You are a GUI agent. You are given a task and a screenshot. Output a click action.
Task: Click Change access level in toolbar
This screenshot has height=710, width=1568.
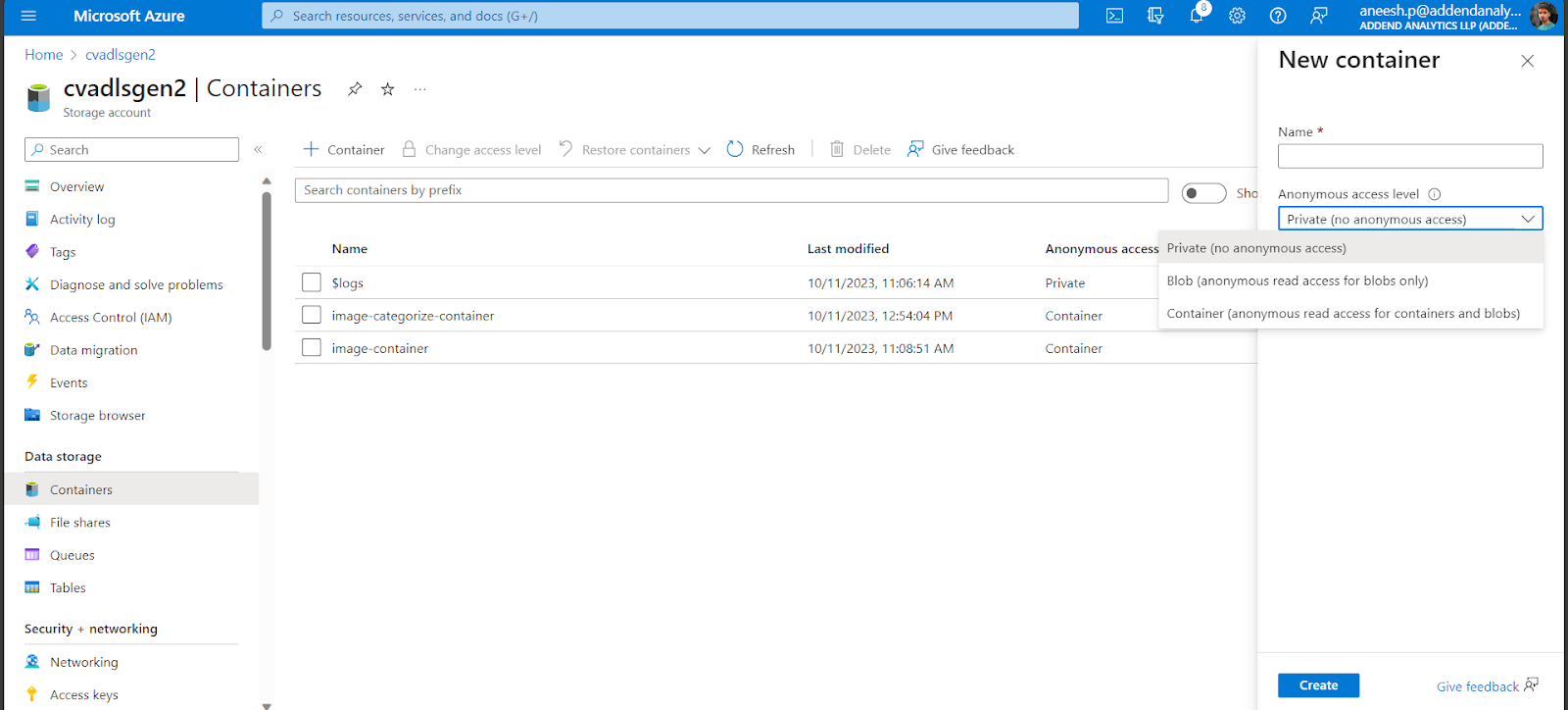click(x=471, y=150)
